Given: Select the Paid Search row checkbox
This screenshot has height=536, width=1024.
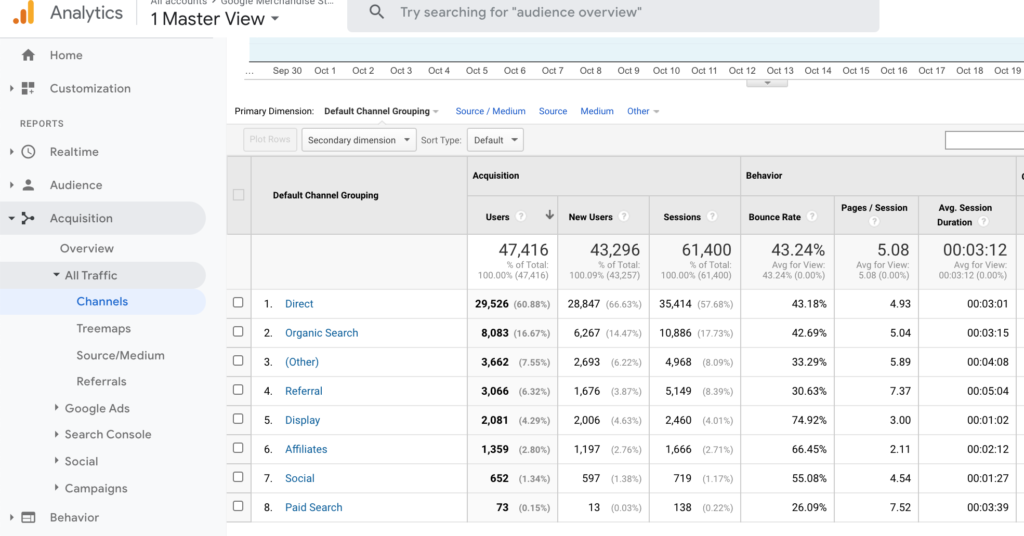Looking at the screenshot, I should [x=238, y=507].
